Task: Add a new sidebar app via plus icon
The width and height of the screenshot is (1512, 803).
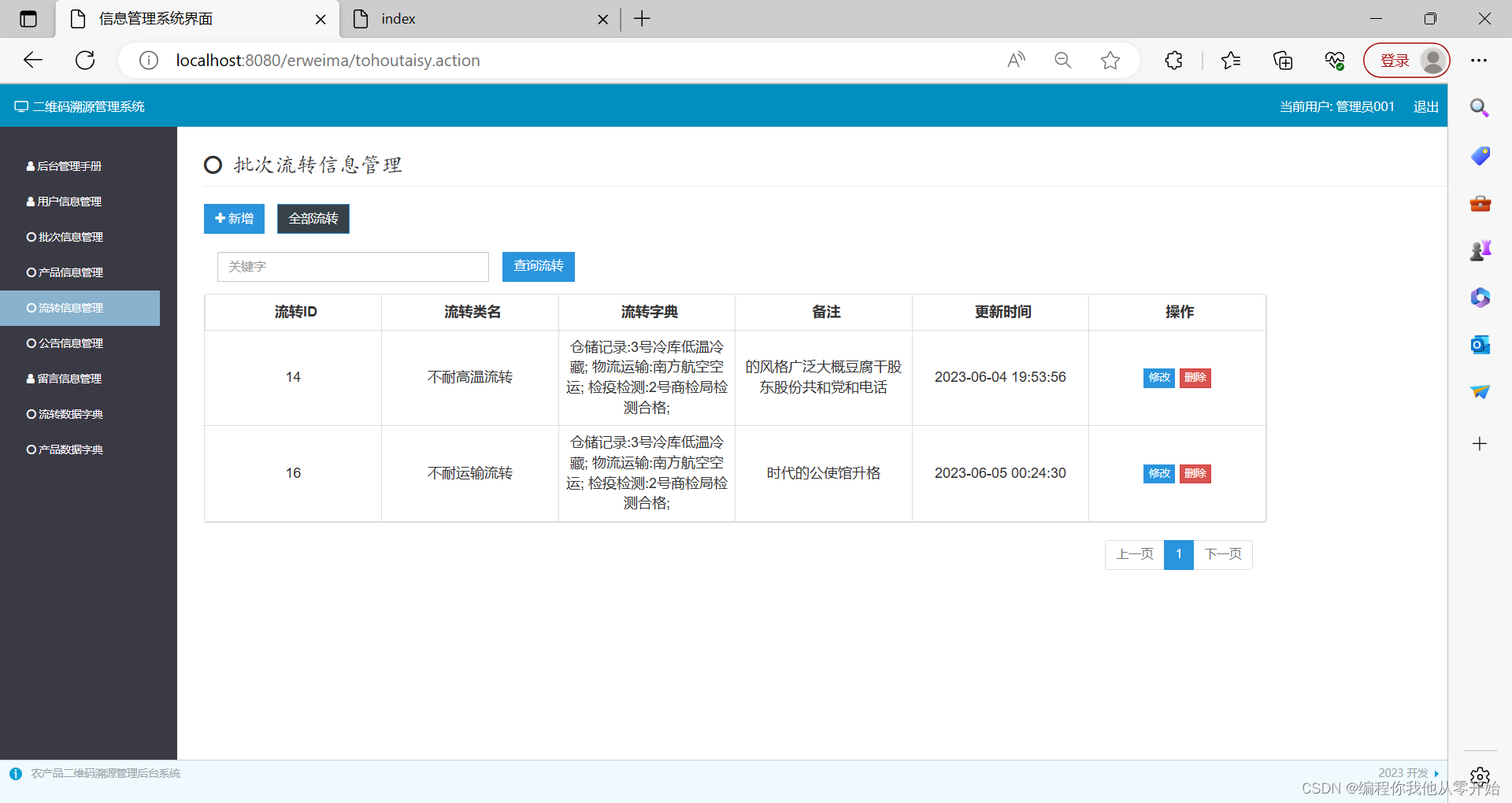Action: tap(1480, 443)
